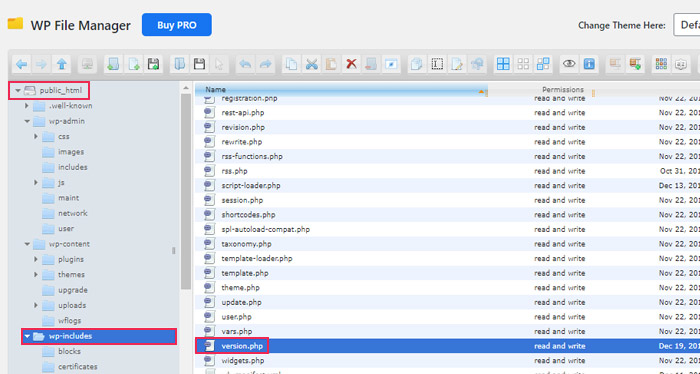This screenshot has width=700, height=374.
Task: Click the extract archive icon
Action: pyautogui.click(x=615, y=64)
